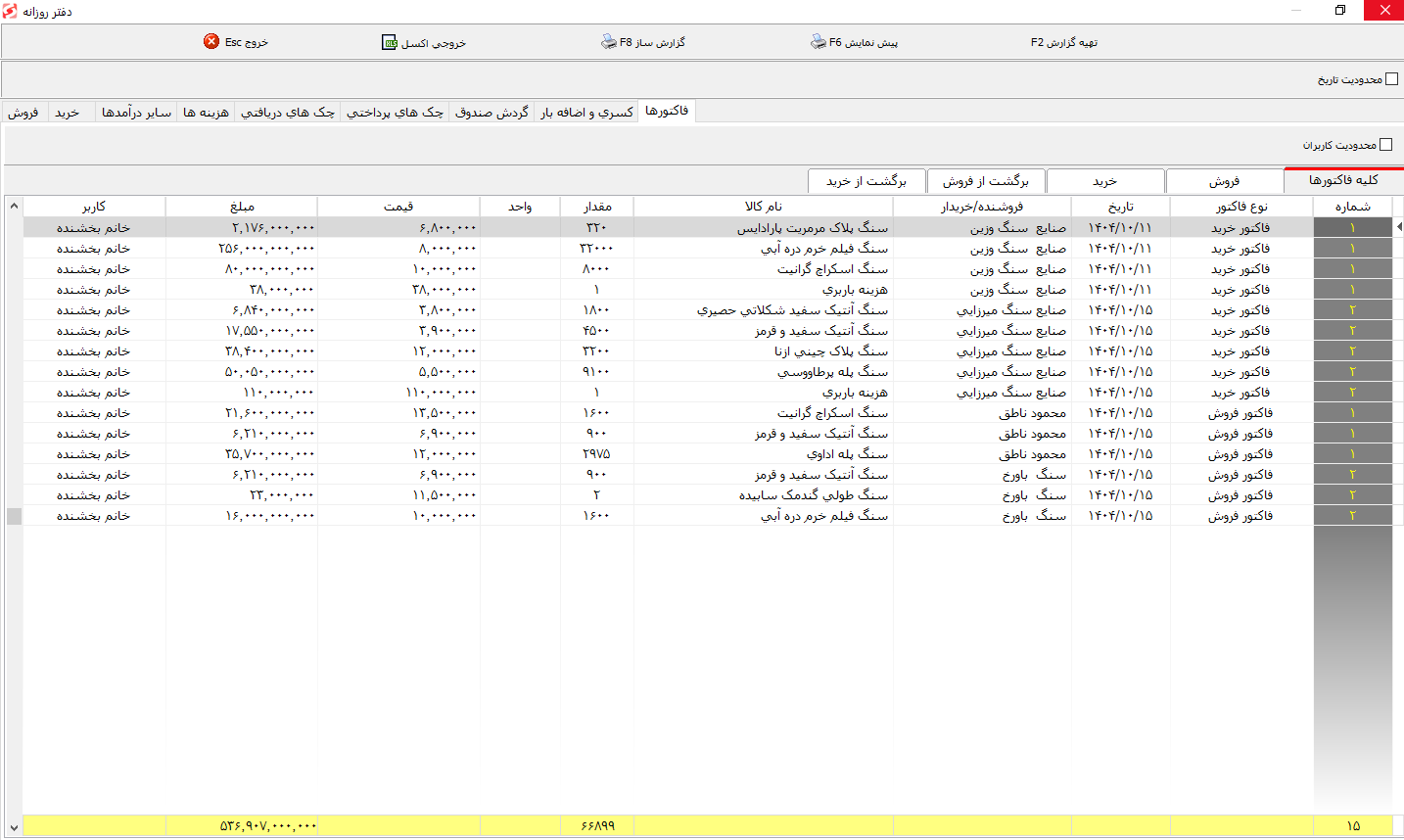The width and height of the screenshot is (1404, 840).
Task: Select the خرید invoice sub-tab
Action: tap(1105, 181)
